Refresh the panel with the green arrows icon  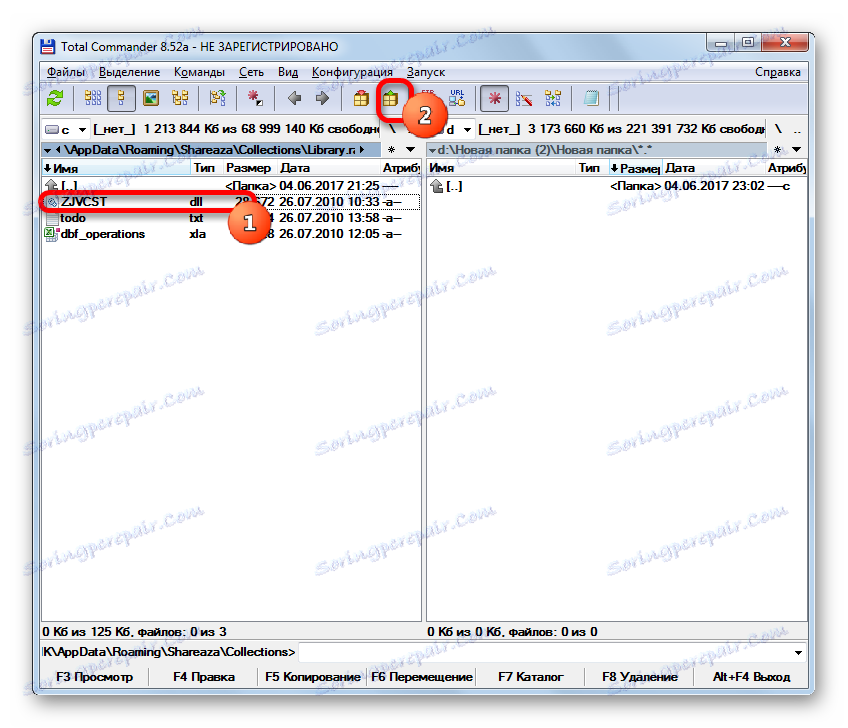coord(55,98)
